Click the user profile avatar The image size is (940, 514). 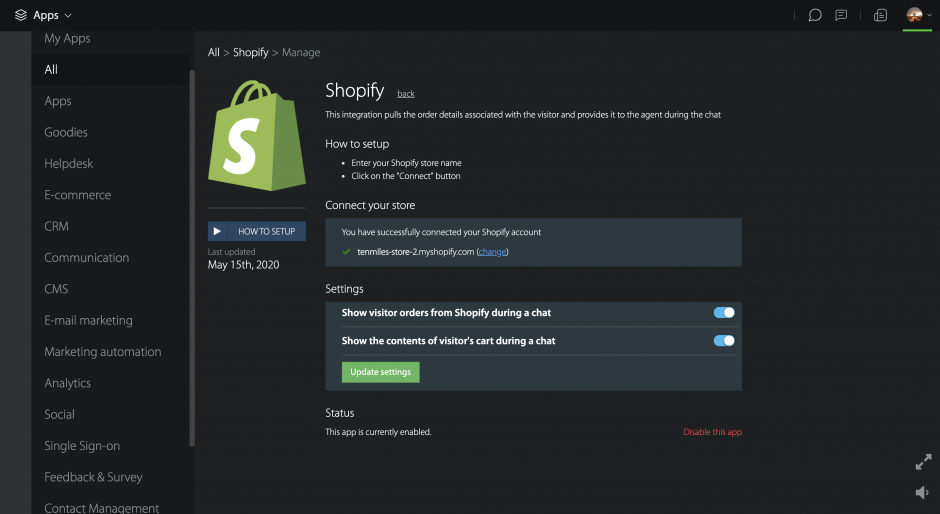(x=913, y=15)
